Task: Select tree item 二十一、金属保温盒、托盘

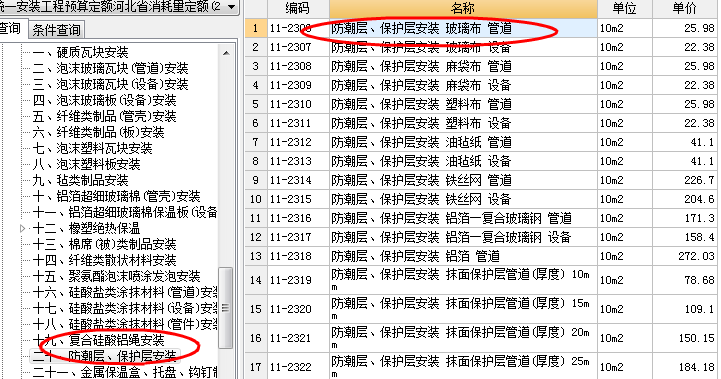Action: click(125, 372)
